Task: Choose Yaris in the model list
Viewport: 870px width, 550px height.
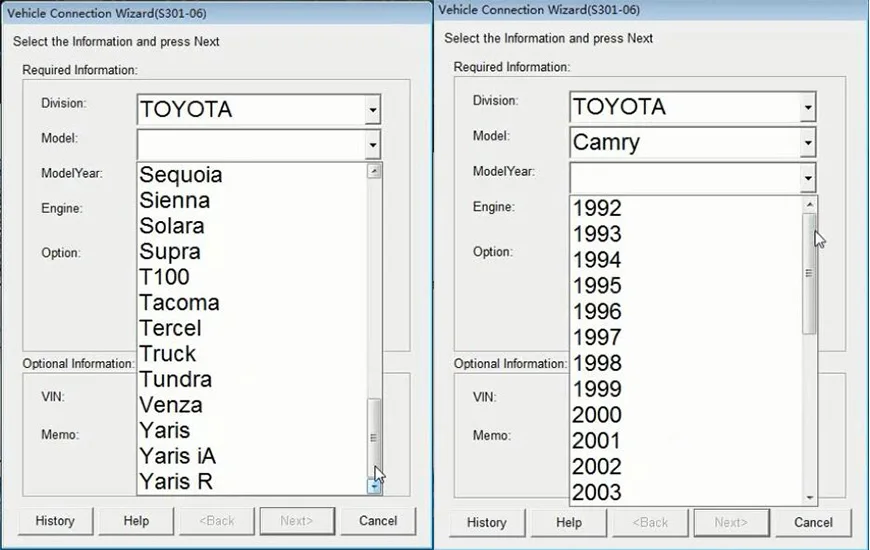Action: [252, 430]
